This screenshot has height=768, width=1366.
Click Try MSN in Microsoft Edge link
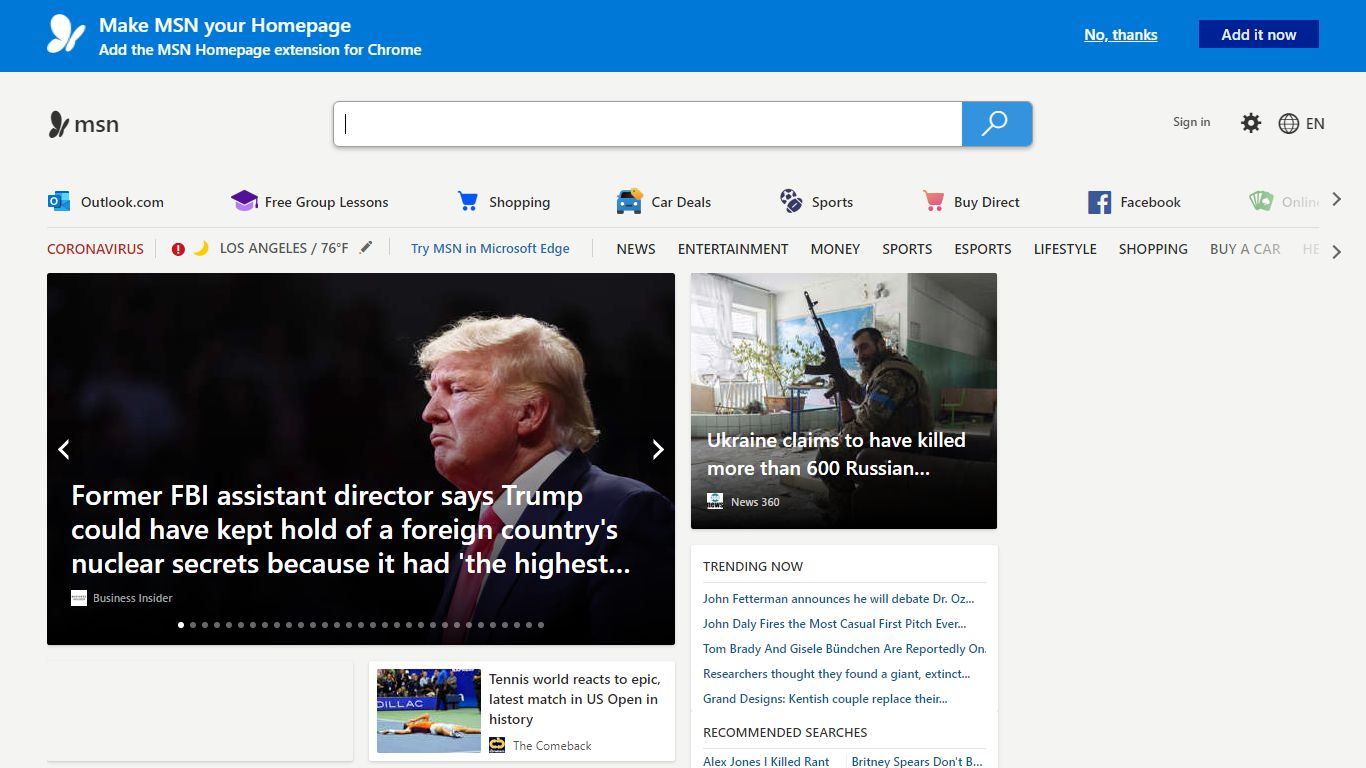pos(490,249)
